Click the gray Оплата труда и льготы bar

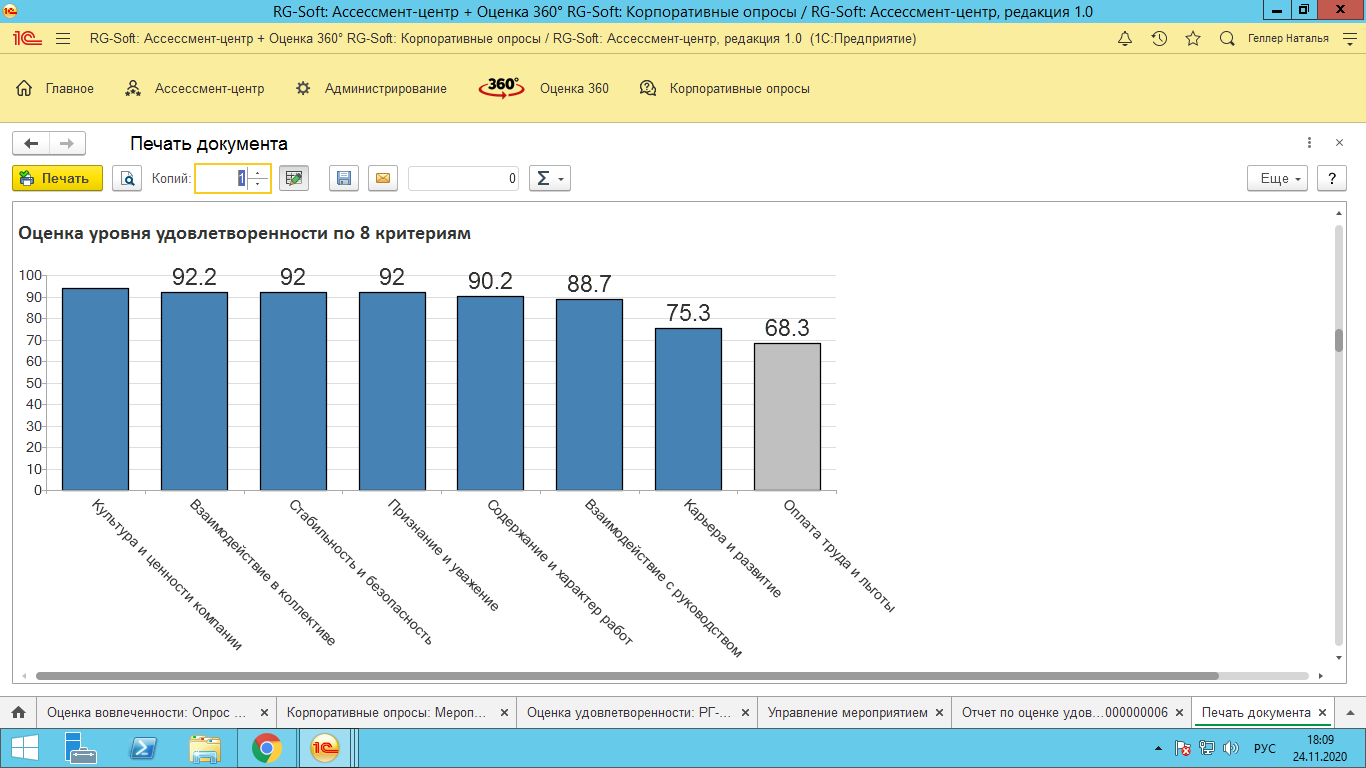(x=787, y=417)
